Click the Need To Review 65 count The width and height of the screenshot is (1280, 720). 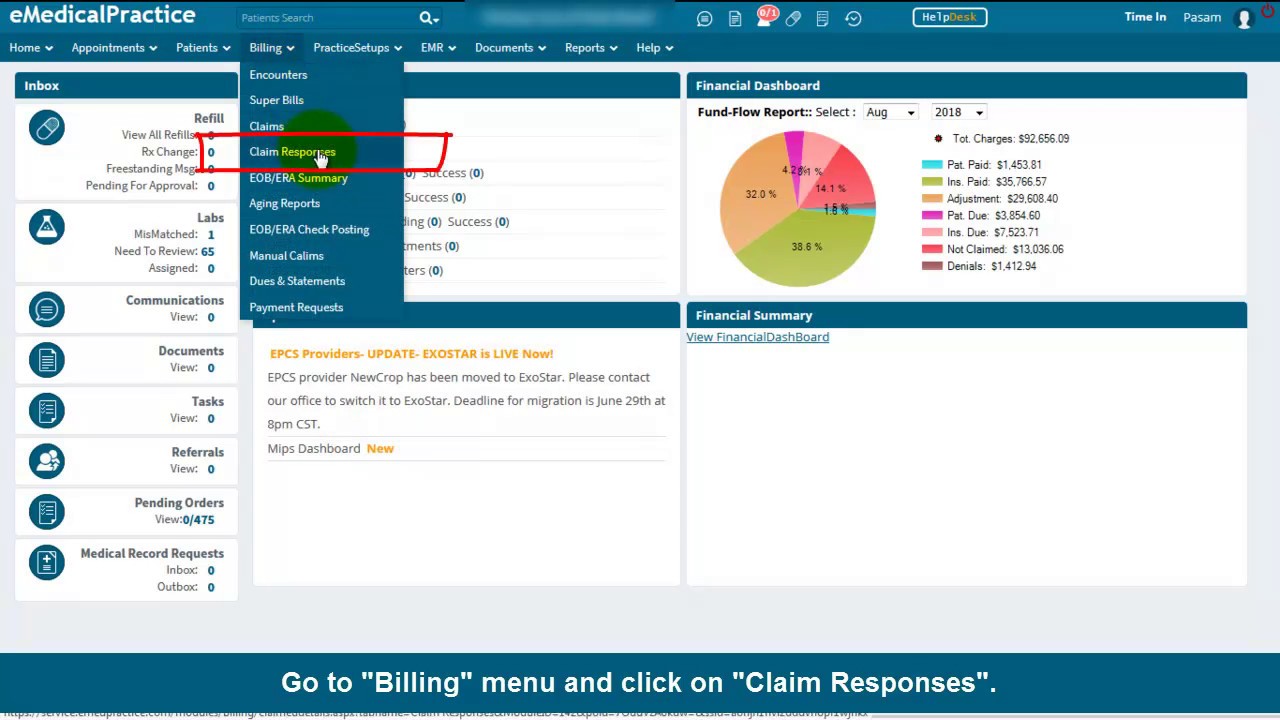click(207, 252)
